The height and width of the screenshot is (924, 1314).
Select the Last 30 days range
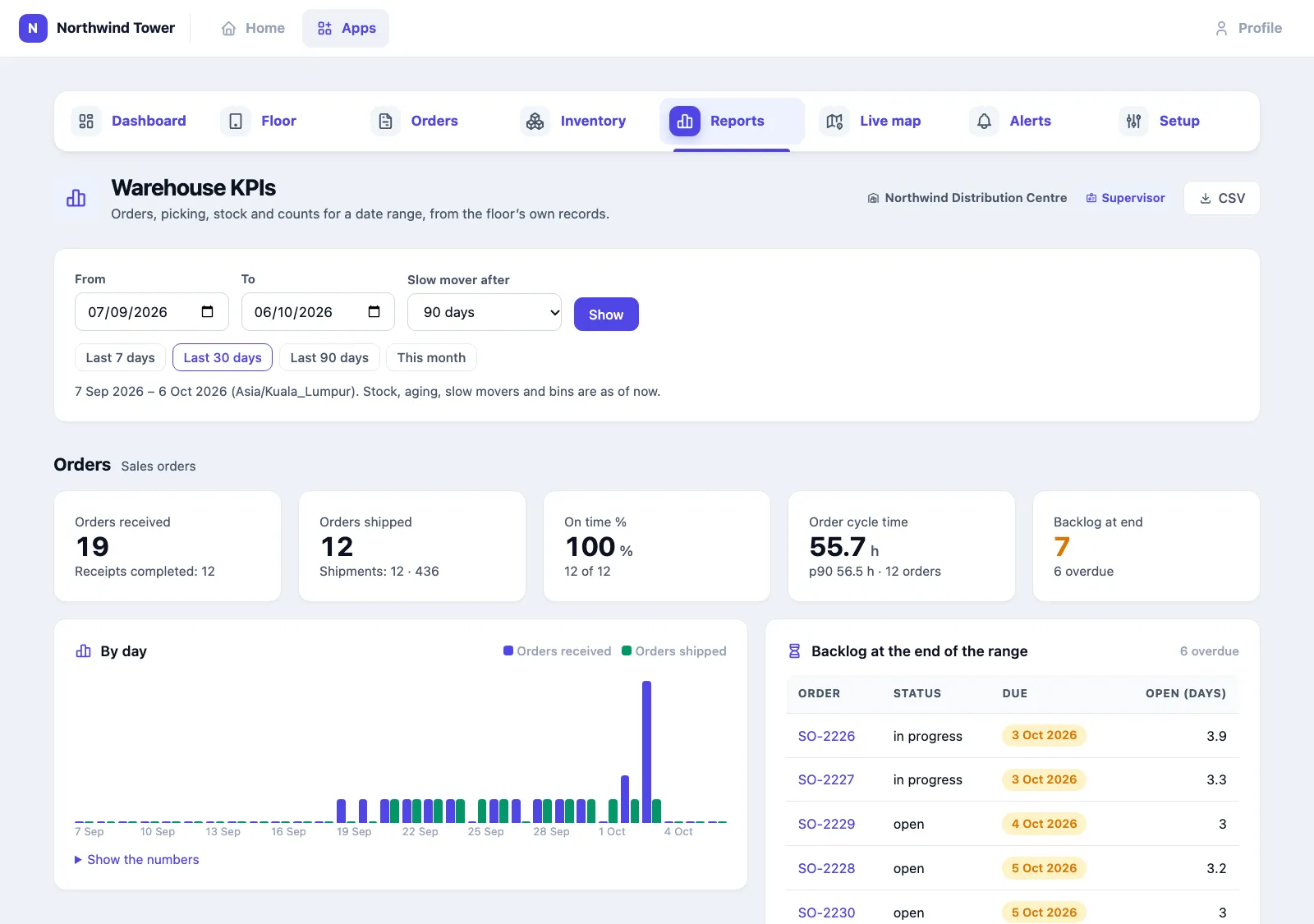[223, 357]
